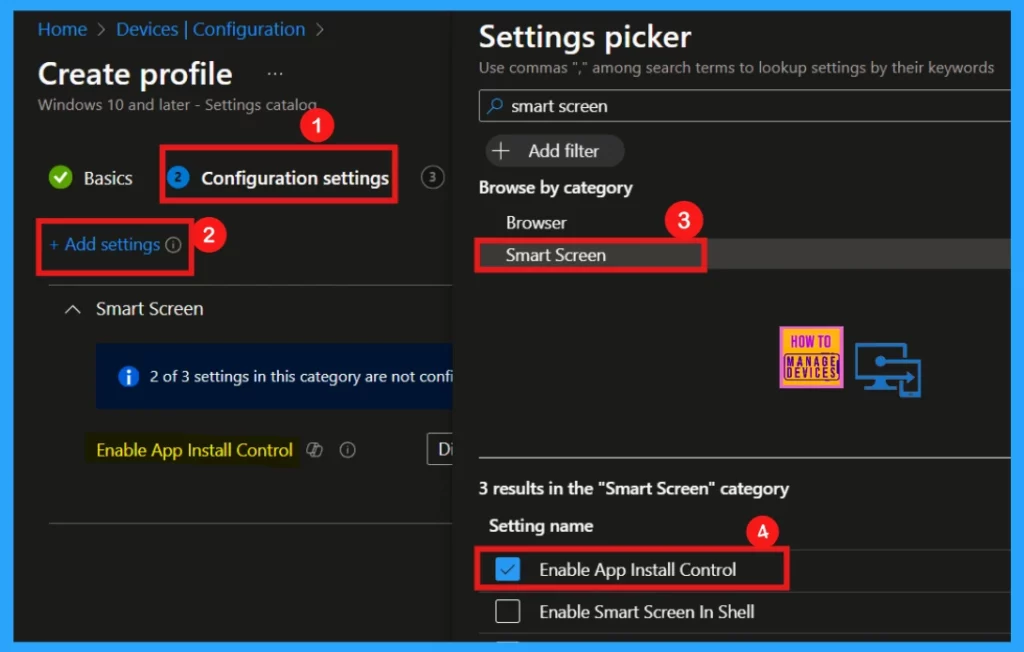
Task: Show info for Enable App Install Control
Action: 347,449
